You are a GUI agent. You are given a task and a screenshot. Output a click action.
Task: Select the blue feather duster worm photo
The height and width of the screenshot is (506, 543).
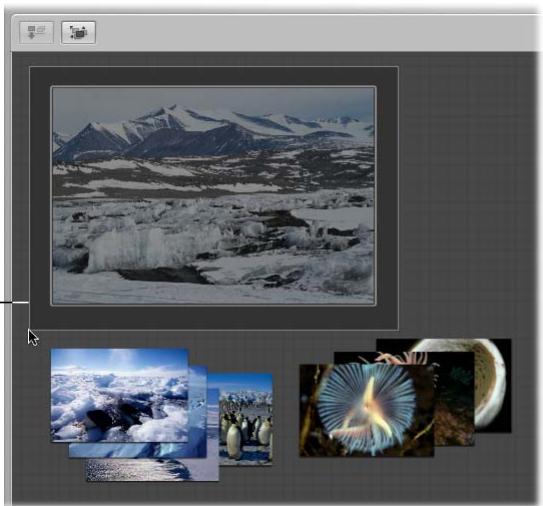click(366, 410)
